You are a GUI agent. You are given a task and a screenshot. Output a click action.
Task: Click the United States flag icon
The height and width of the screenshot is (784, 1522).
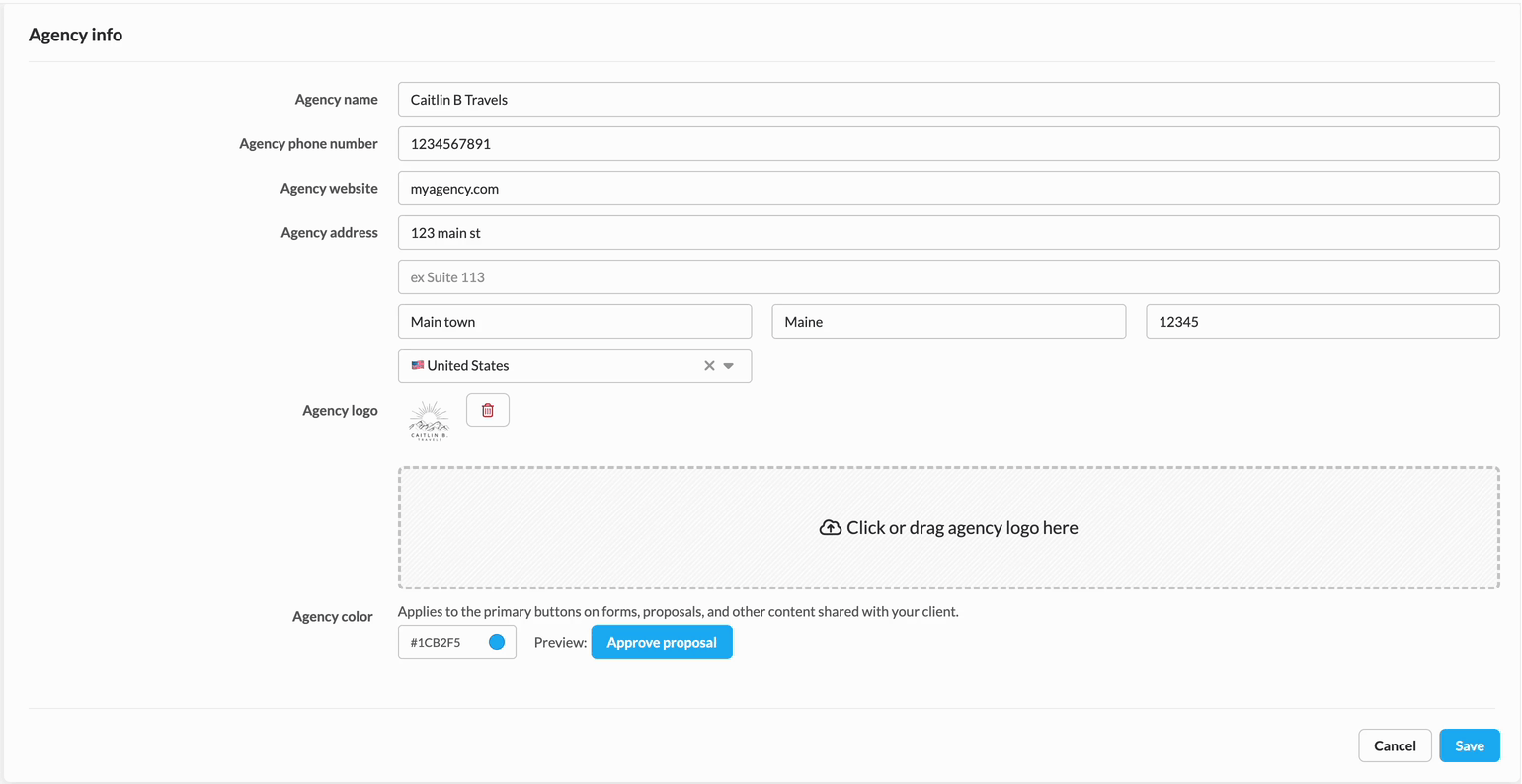tap(418, 365)
